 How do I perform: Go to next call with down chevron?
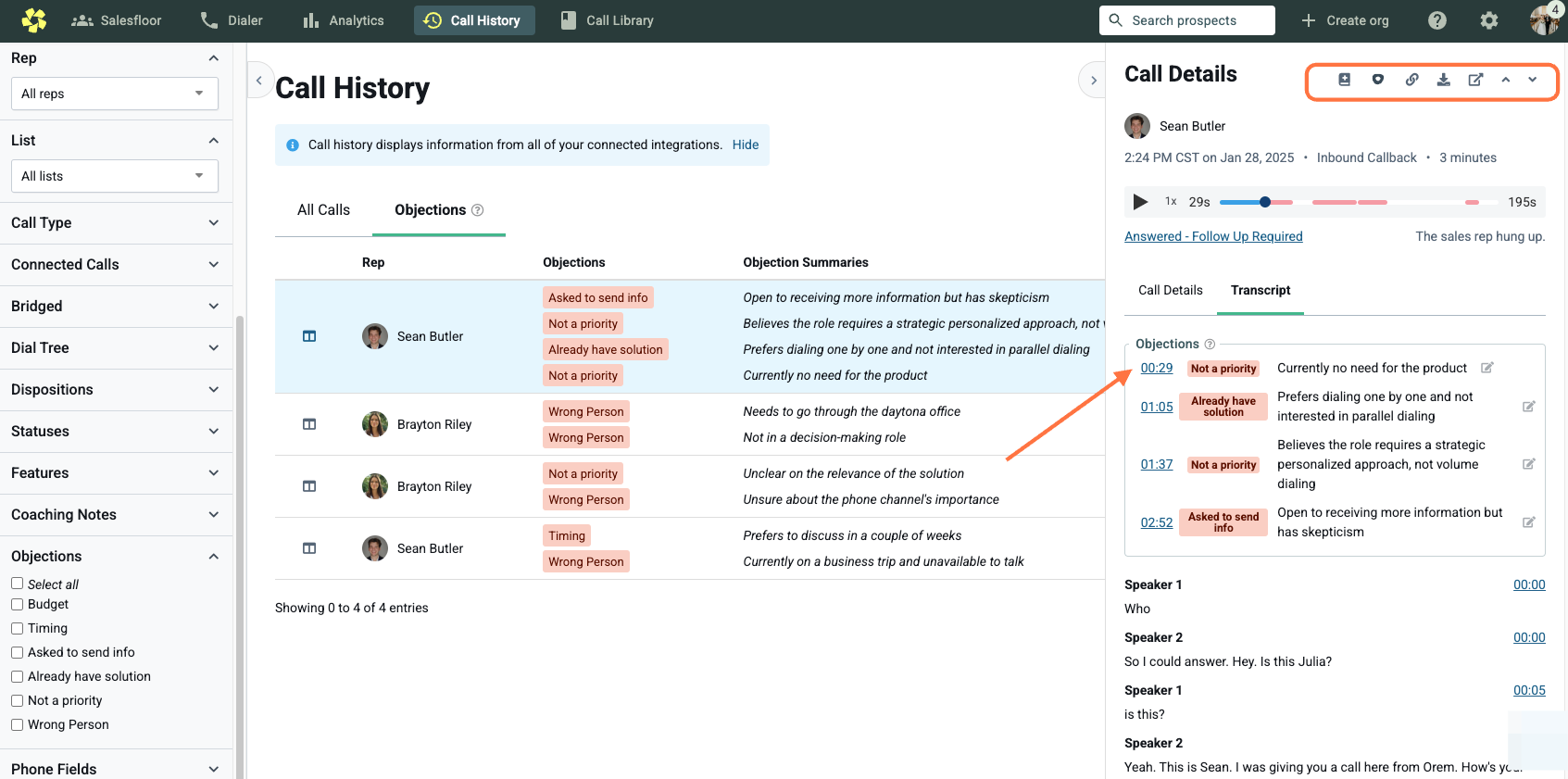click(x=1533, y=80)
